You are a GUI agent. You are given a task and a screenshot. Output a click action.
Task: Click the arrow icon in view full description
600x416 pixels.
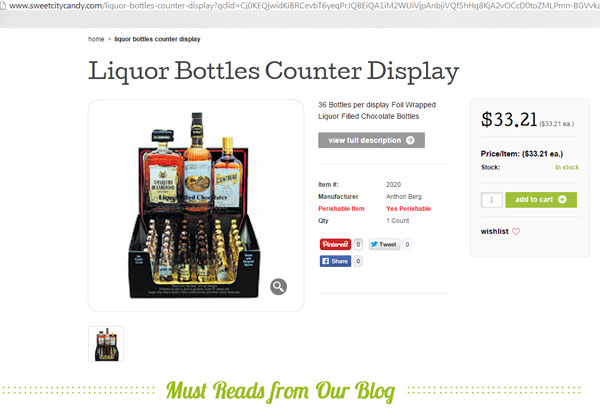coord(410,140)
